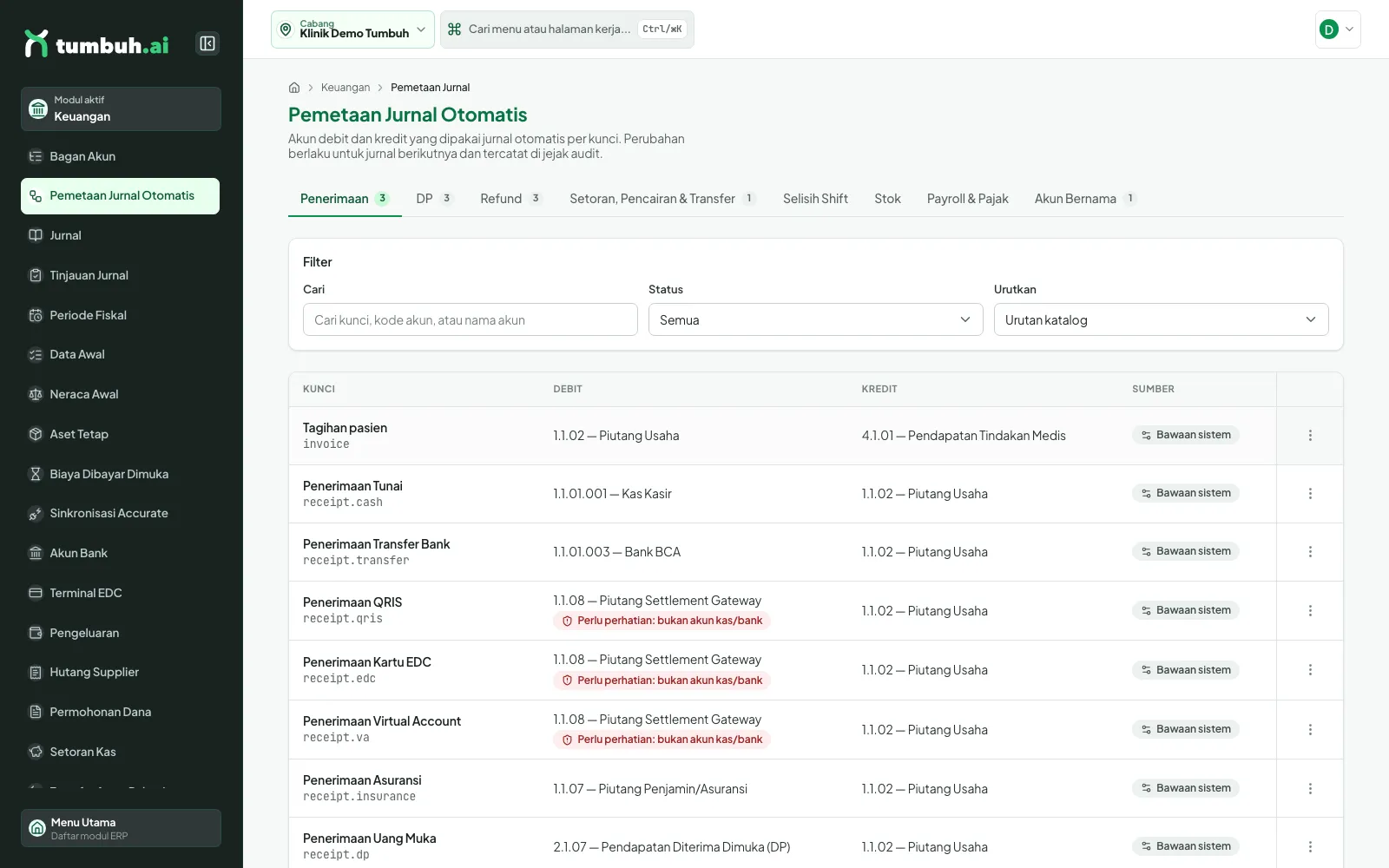Switch to the Selisih Shift tab
The height and width of the screenshot is (868, 1389).
point(815,199)
